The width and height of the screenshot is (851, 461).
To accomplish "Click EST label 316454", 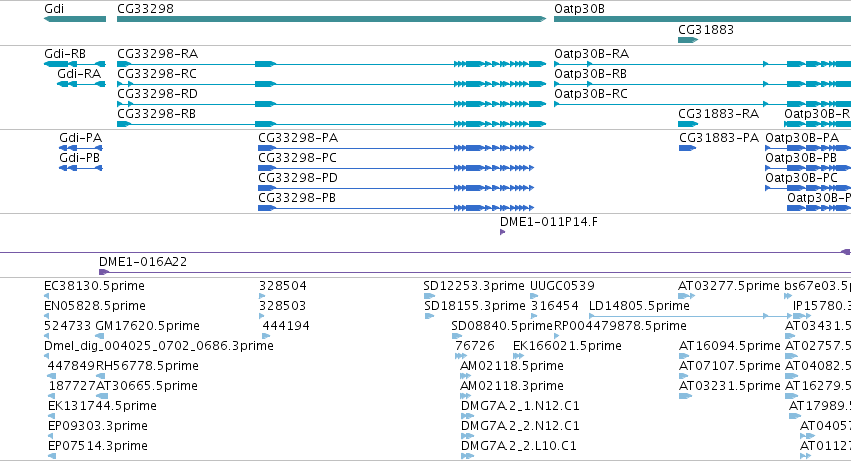I will point(555,306).
